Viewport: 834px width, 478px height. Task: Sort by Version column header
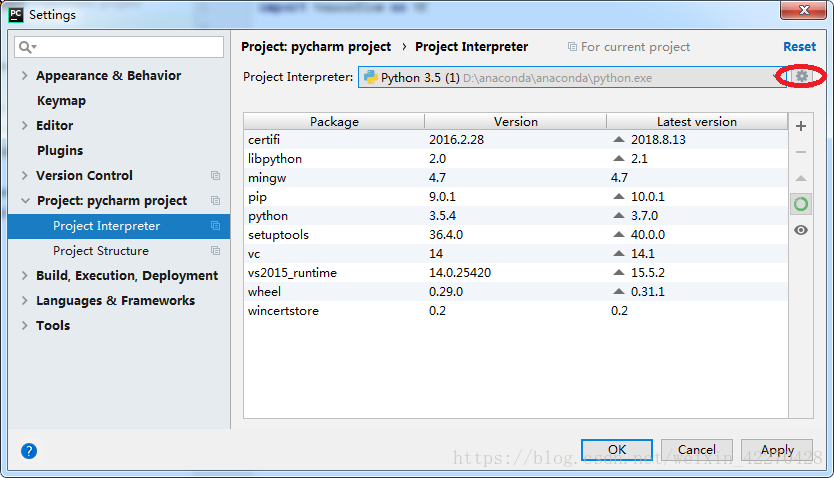pos(515,121)
